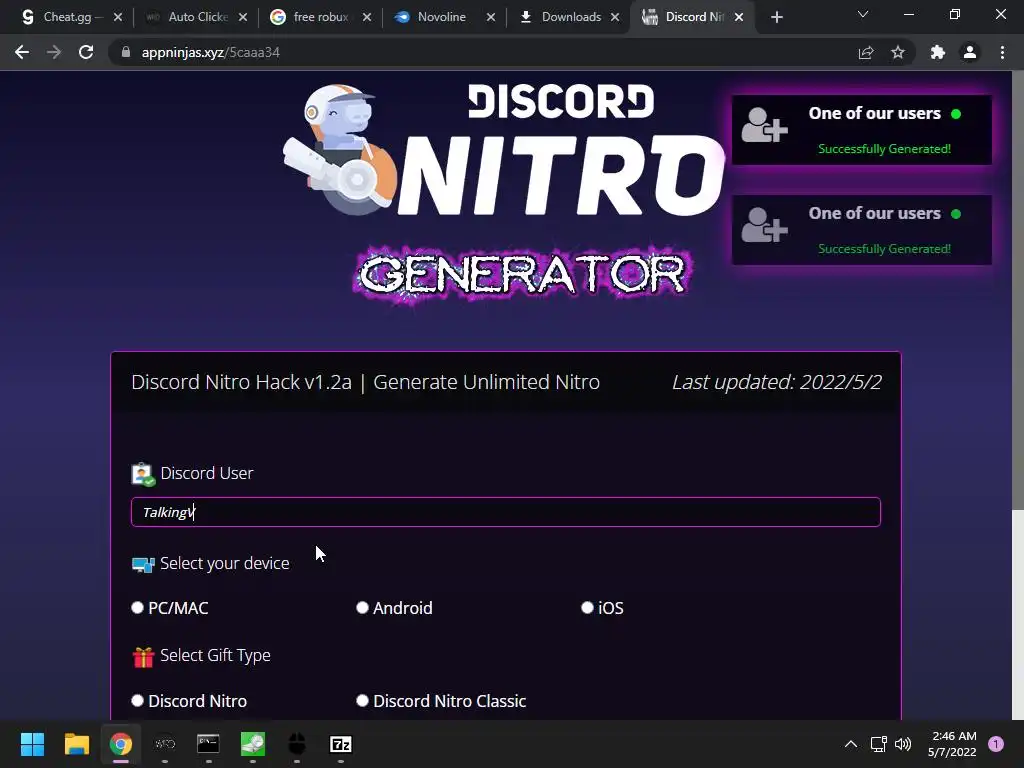Screen dimensions: 1024x768
Task: Click the Chrome taskbar icon
Action: [x=120, y=744]
